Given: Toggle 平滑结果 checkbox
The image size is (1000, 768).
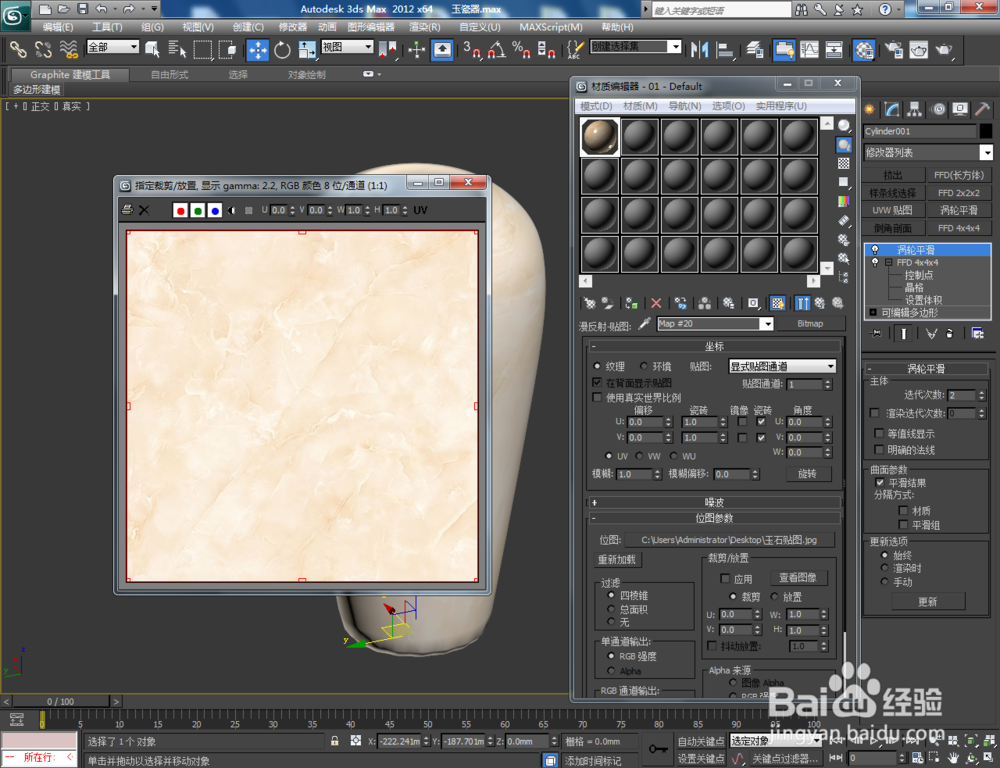Looking at the screenshot, I should click(x=880, y=483).
